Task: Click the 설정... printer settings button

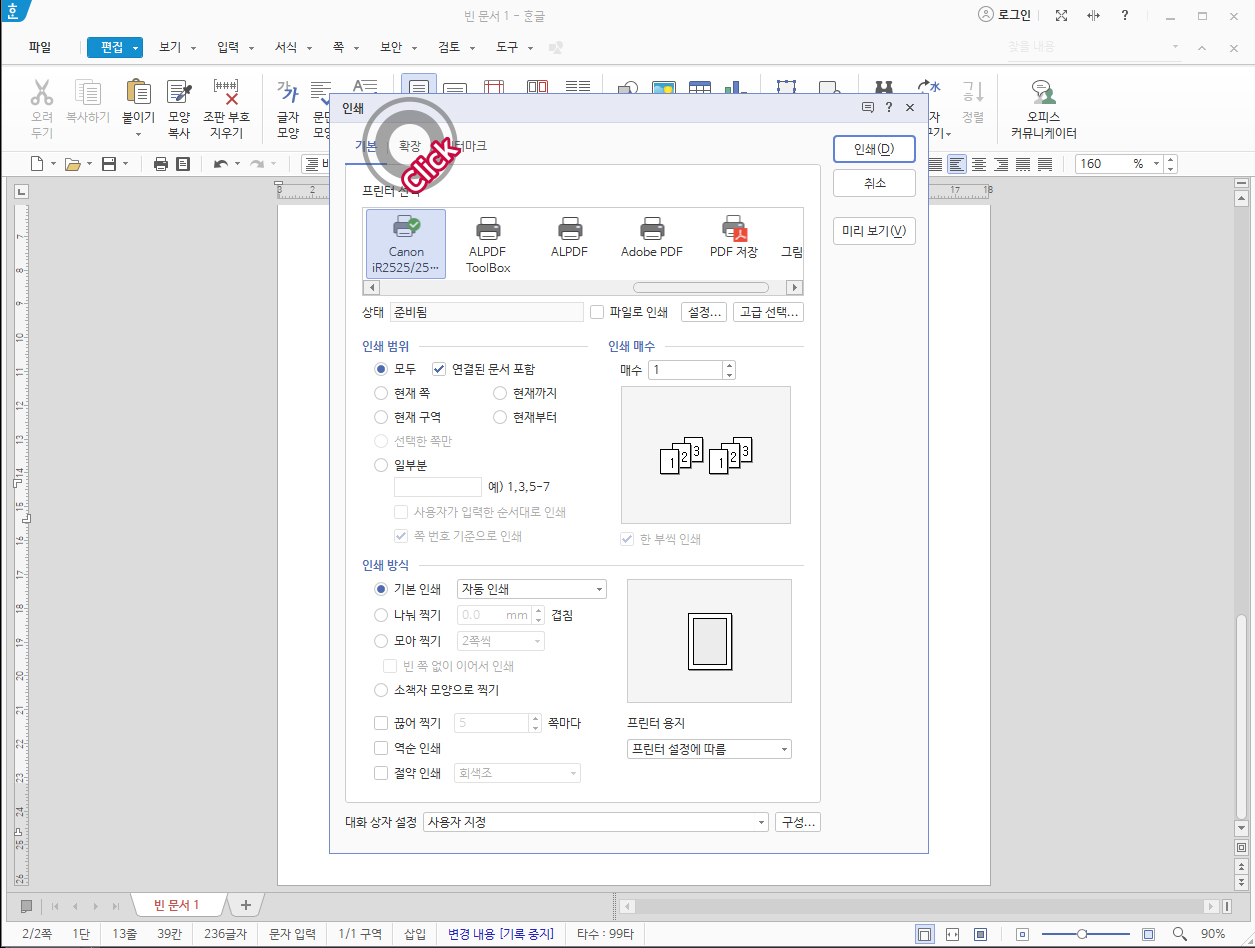Action: pos(703,312)
